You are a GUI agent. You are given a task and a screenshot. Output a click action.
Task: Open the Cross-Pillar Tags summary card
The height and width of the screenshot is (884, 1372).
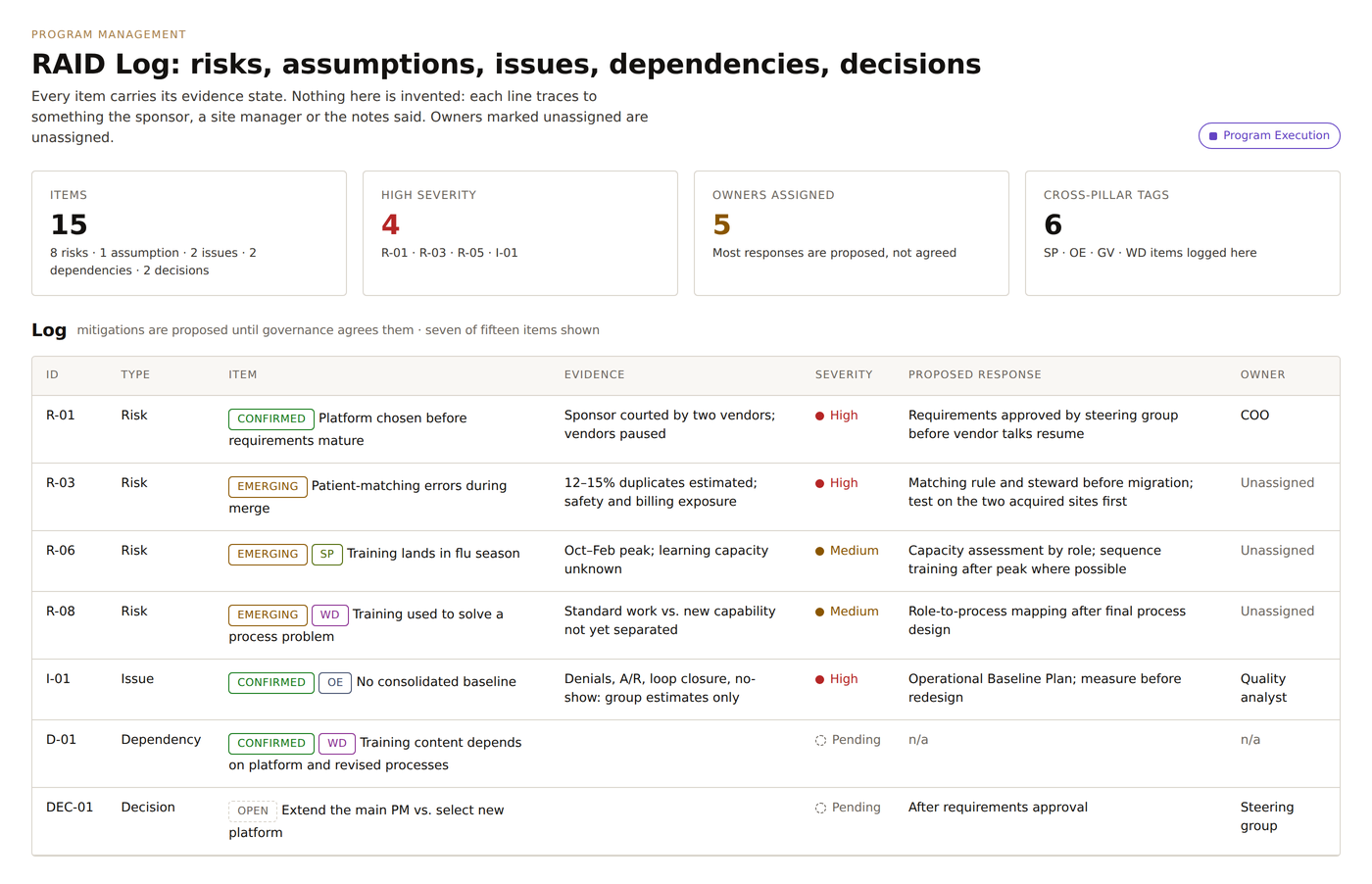(x=1183, y=233)
